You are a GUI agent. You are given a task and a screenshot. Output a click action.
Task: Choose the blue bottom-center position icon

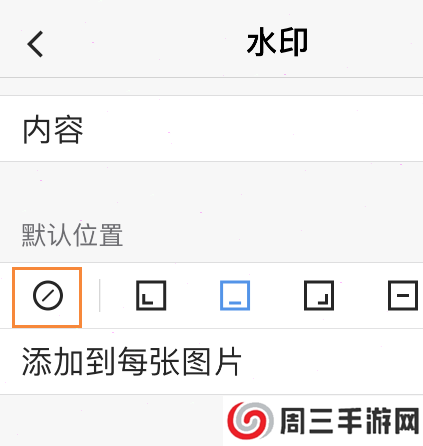pos(235,296)
